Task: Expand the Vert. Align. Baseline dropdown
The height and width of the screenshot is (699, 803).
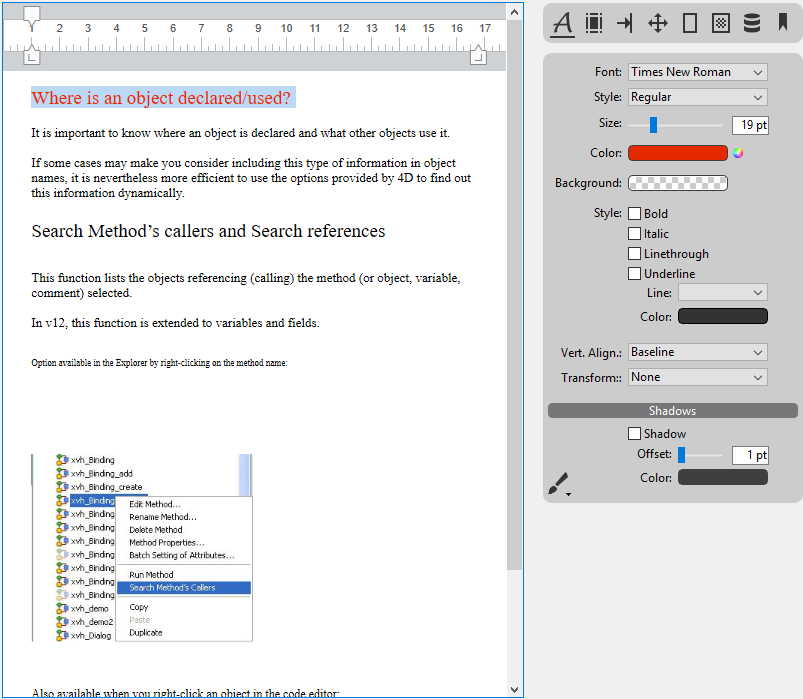Action: point(697,352)
